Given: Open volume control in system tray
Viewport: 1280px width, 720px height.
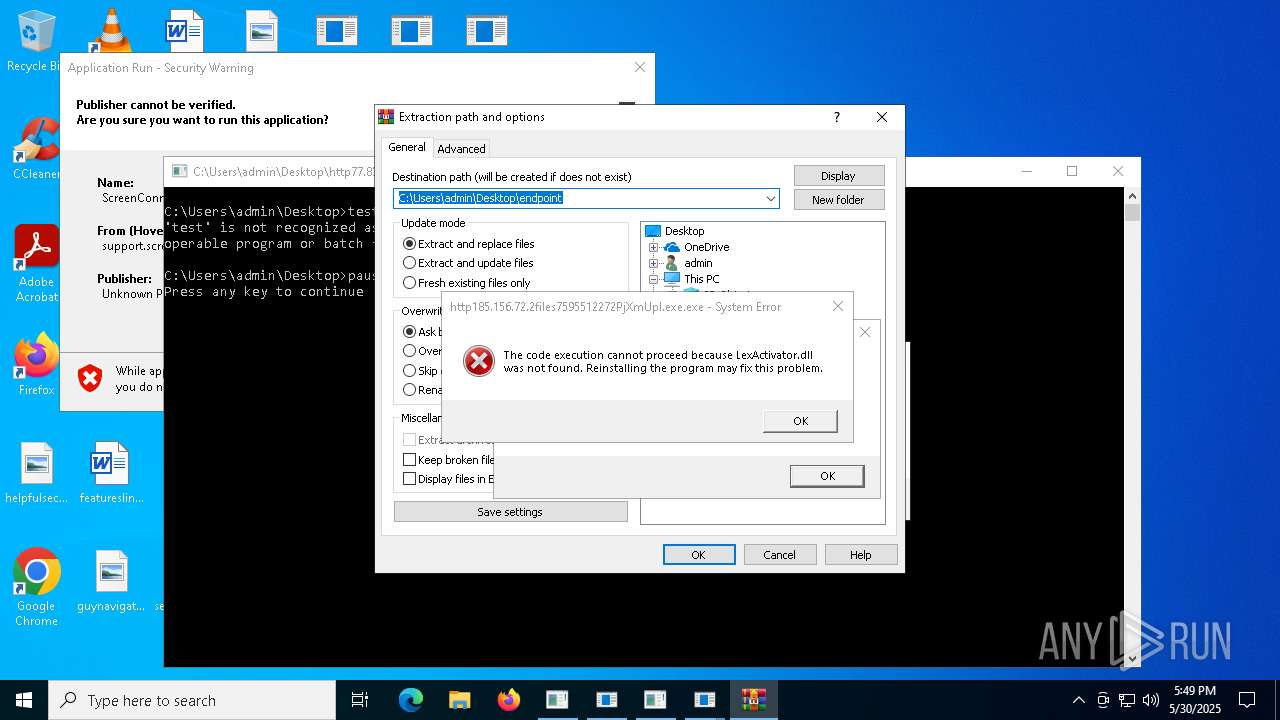Looking at the screenshot, I should click(1151, 700).
